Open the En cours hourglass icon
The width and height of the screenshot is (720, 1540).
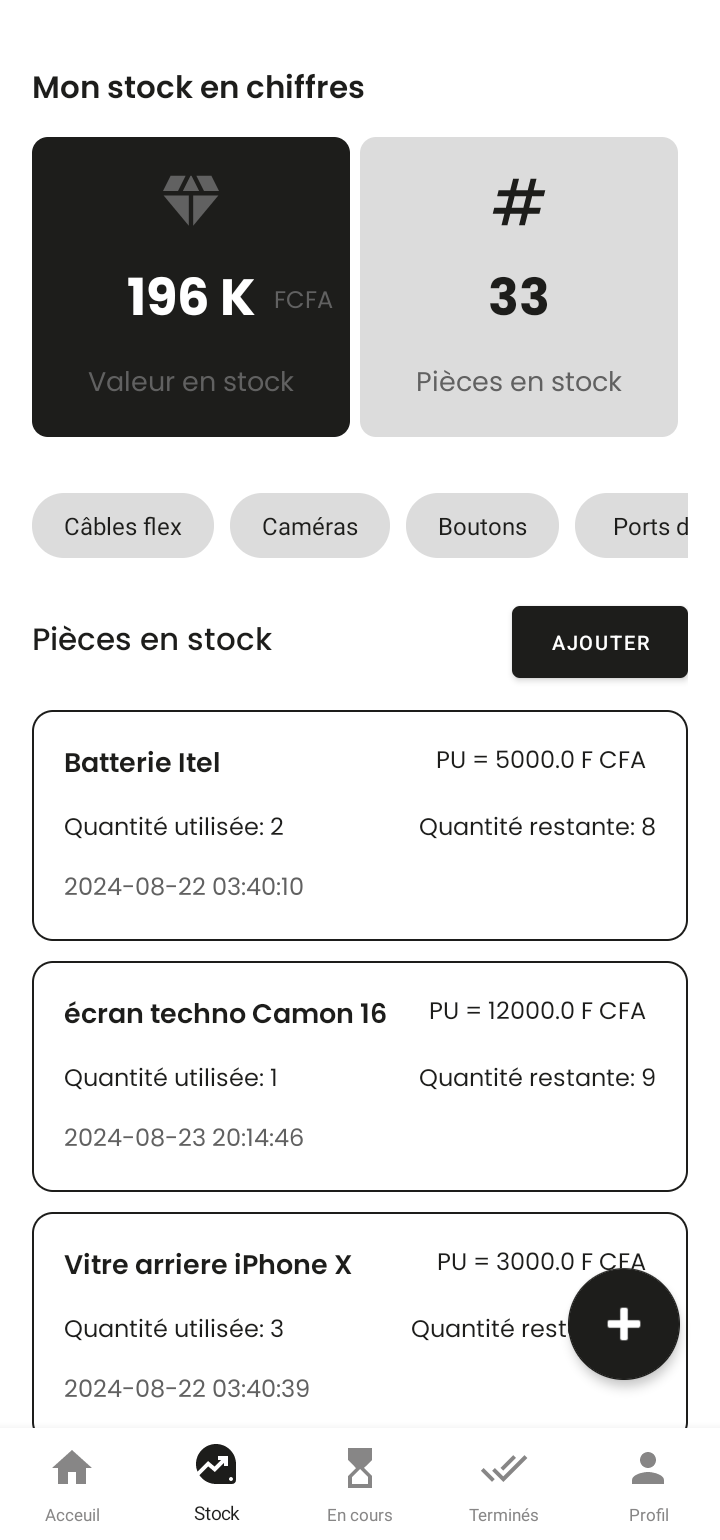pos(360,1468)
